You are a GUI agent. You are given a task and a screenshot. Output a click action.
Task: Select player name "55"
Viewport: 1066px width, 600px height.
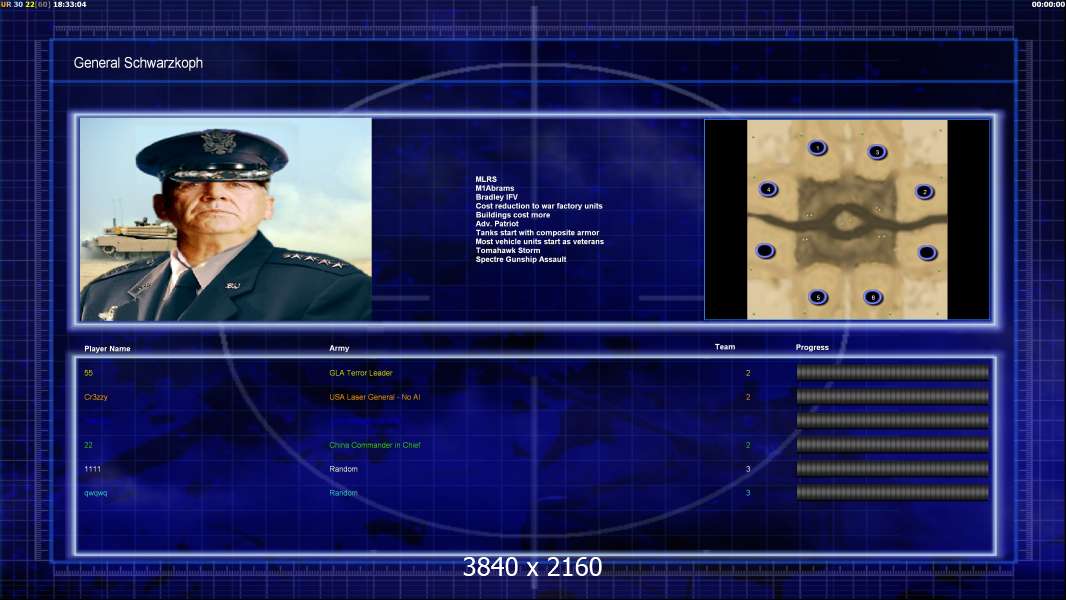click(88, 373)
